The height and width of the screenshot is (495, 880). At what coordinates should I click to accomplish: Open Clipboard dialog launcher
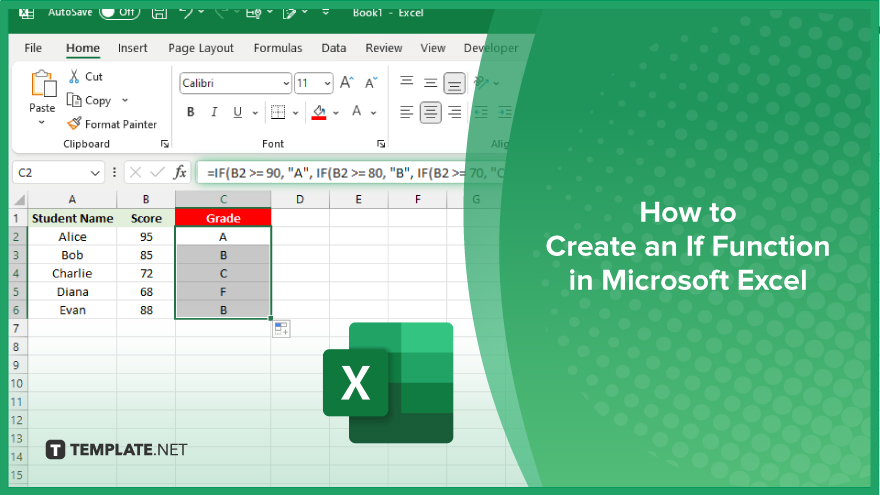(x=164, y=144)
